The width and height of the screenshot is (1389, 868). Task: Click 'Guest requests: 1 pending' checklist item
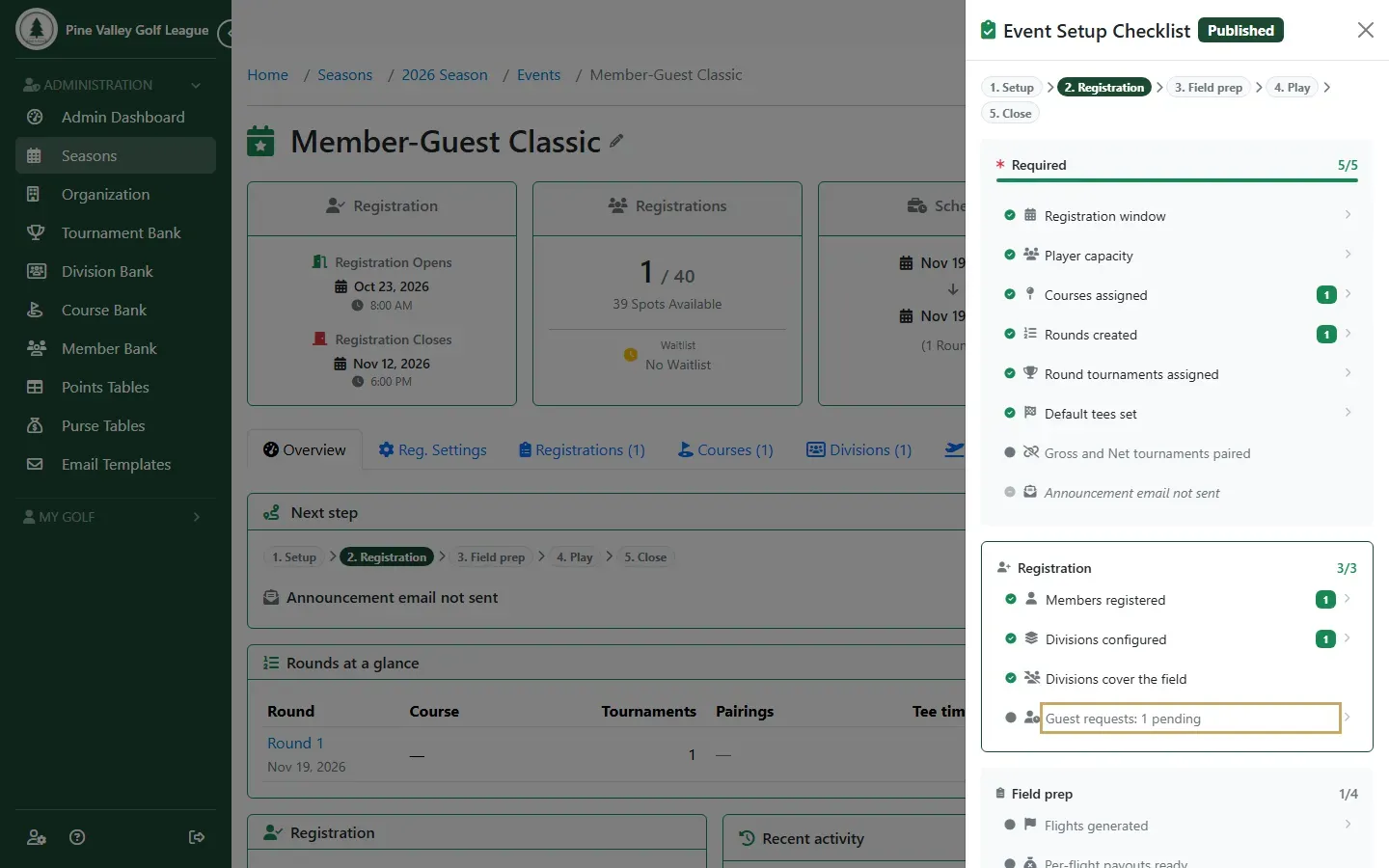point(1190,719)
